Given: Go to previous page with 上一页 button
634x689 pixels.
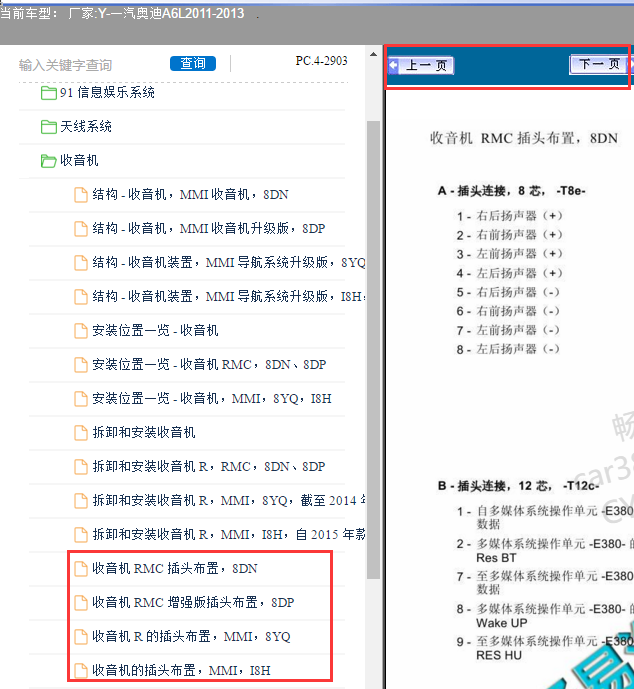Looking at the screenshot, I should pyautogui.click(x=426, y=65).
